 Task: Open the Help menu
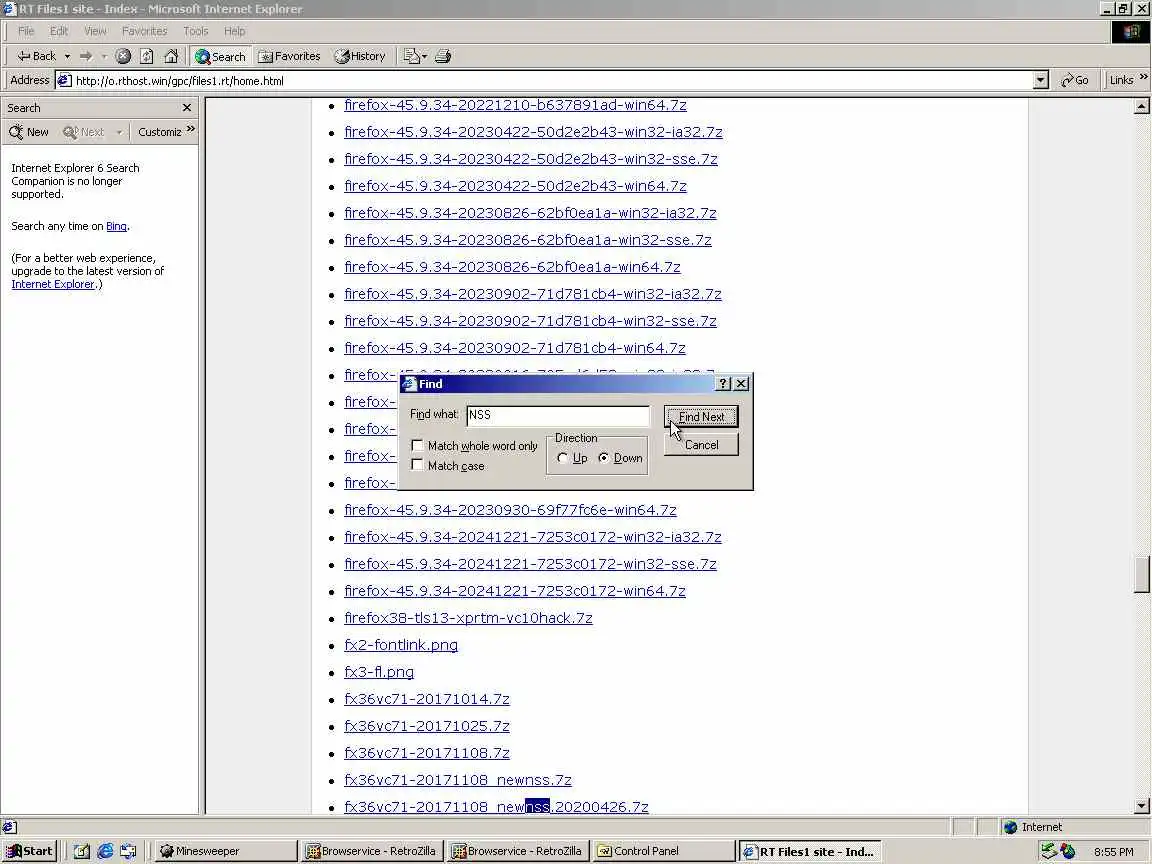234,31
